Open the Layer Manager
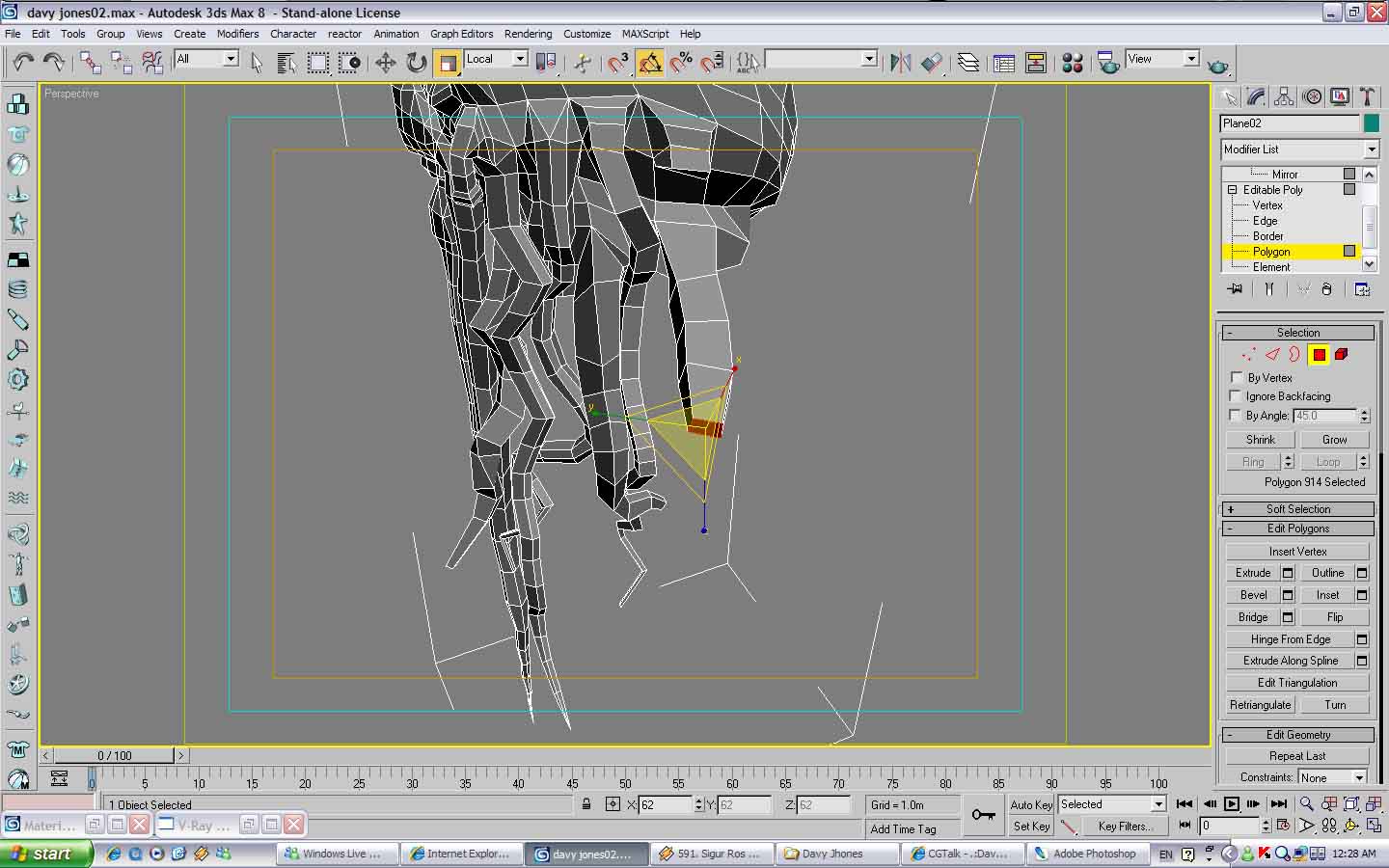The width and height of the screenshot is (1389, 868). pyautogui.click(x=968, y=63)
